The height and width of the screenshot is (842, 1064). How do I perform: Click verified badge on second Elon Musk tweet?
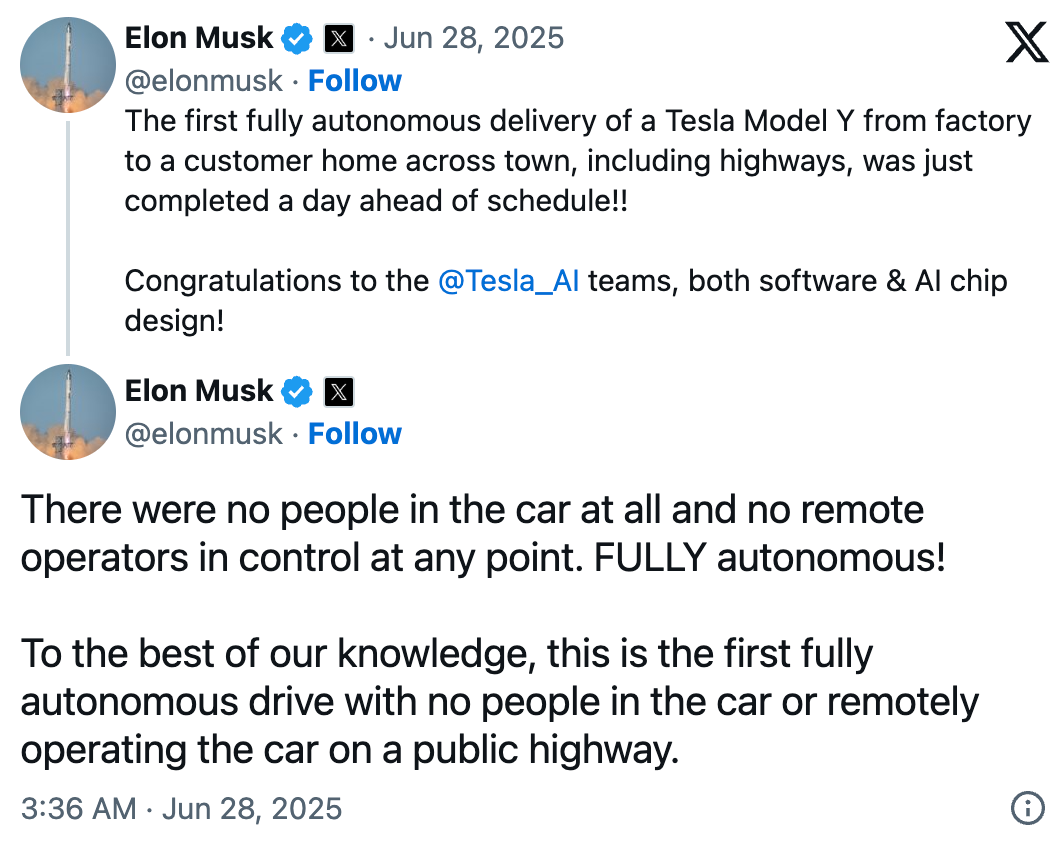pos(297,391)
